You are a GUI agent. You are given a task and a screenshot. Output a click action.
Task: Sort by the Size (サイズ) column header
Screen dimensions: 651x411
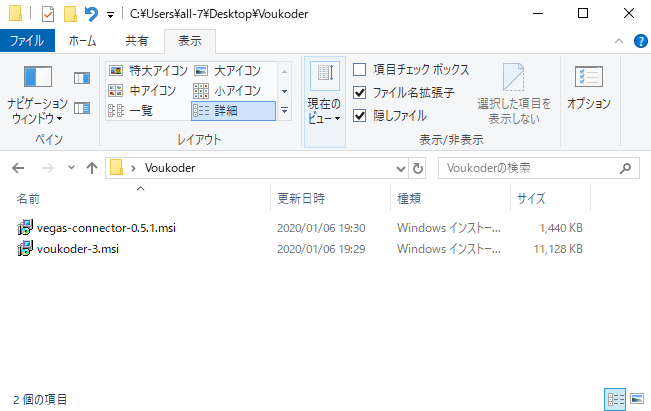pos(530,199)
